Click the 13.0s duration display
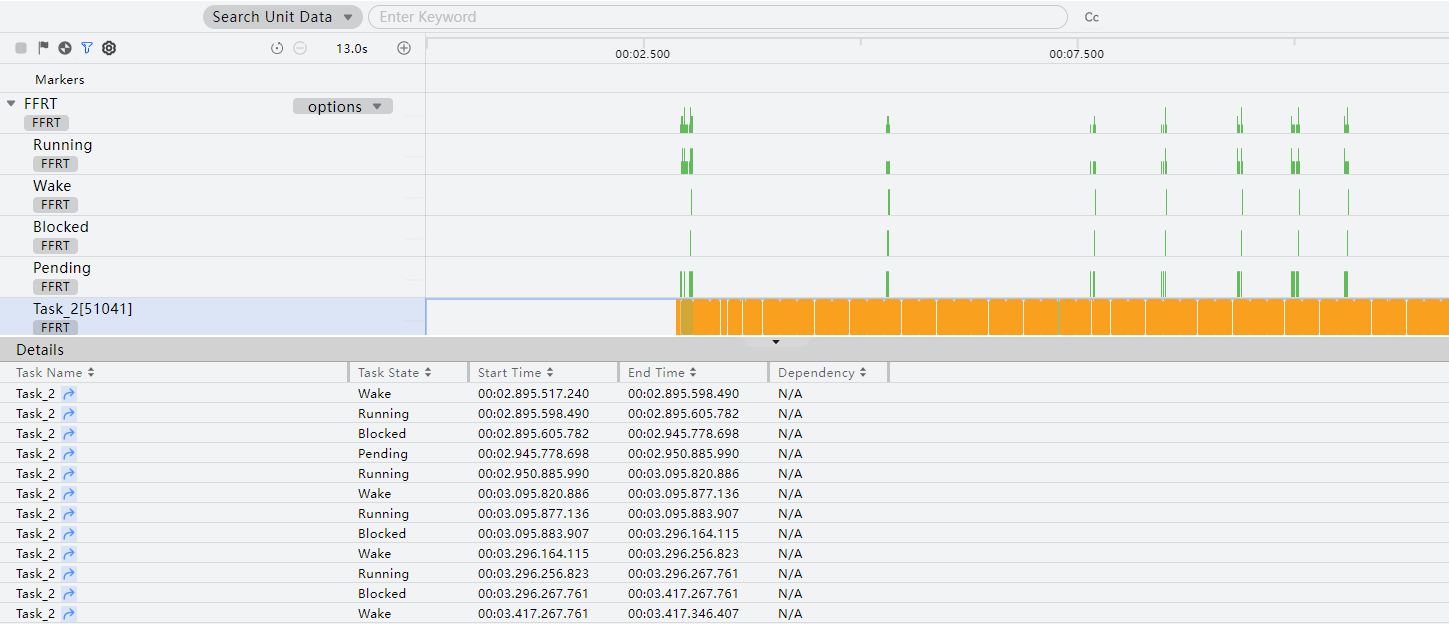This screenshot has width=1449, height=624. (x=351, y=48)
